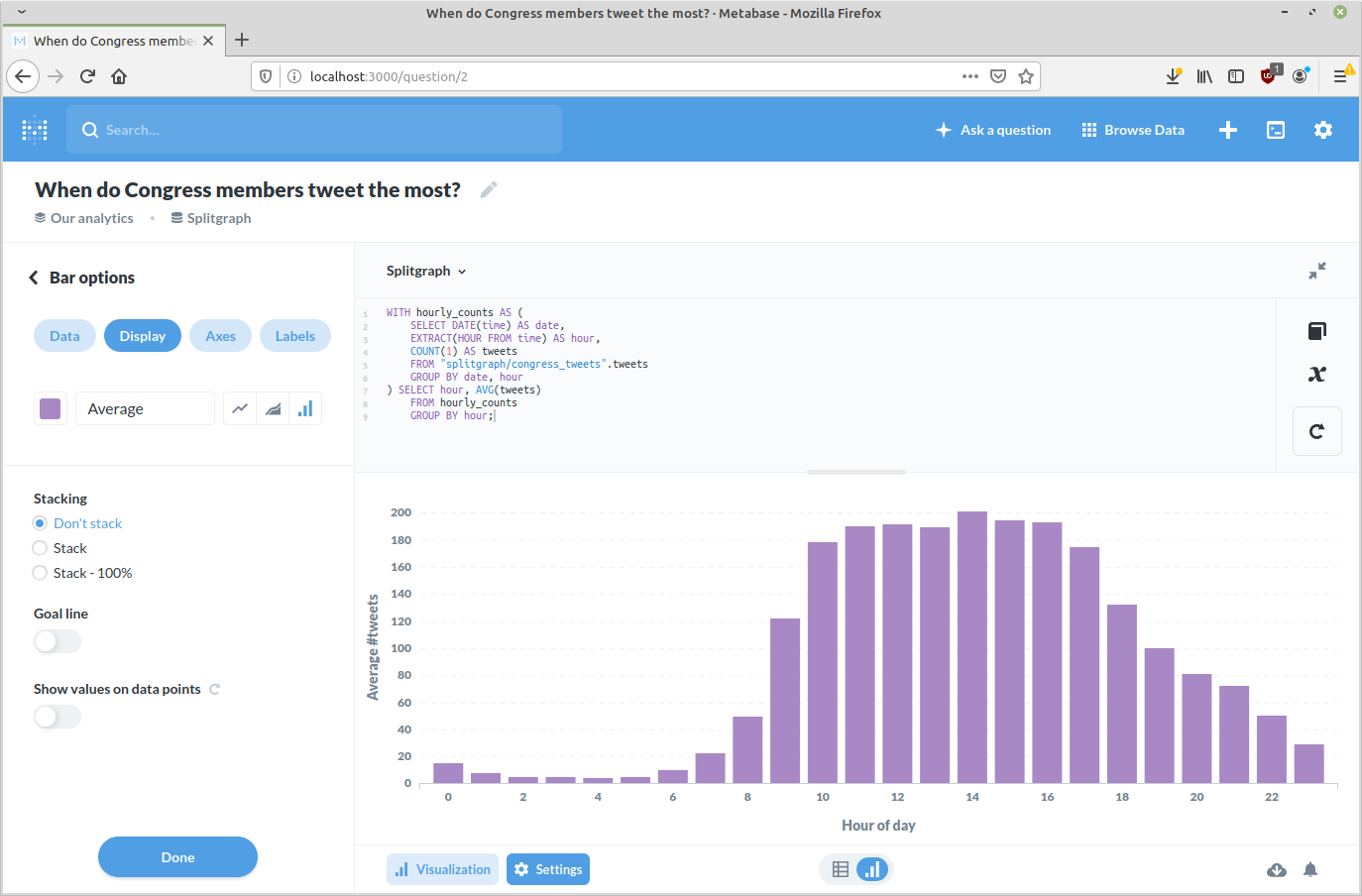Click Browse Data link

tap(1133, 130)
